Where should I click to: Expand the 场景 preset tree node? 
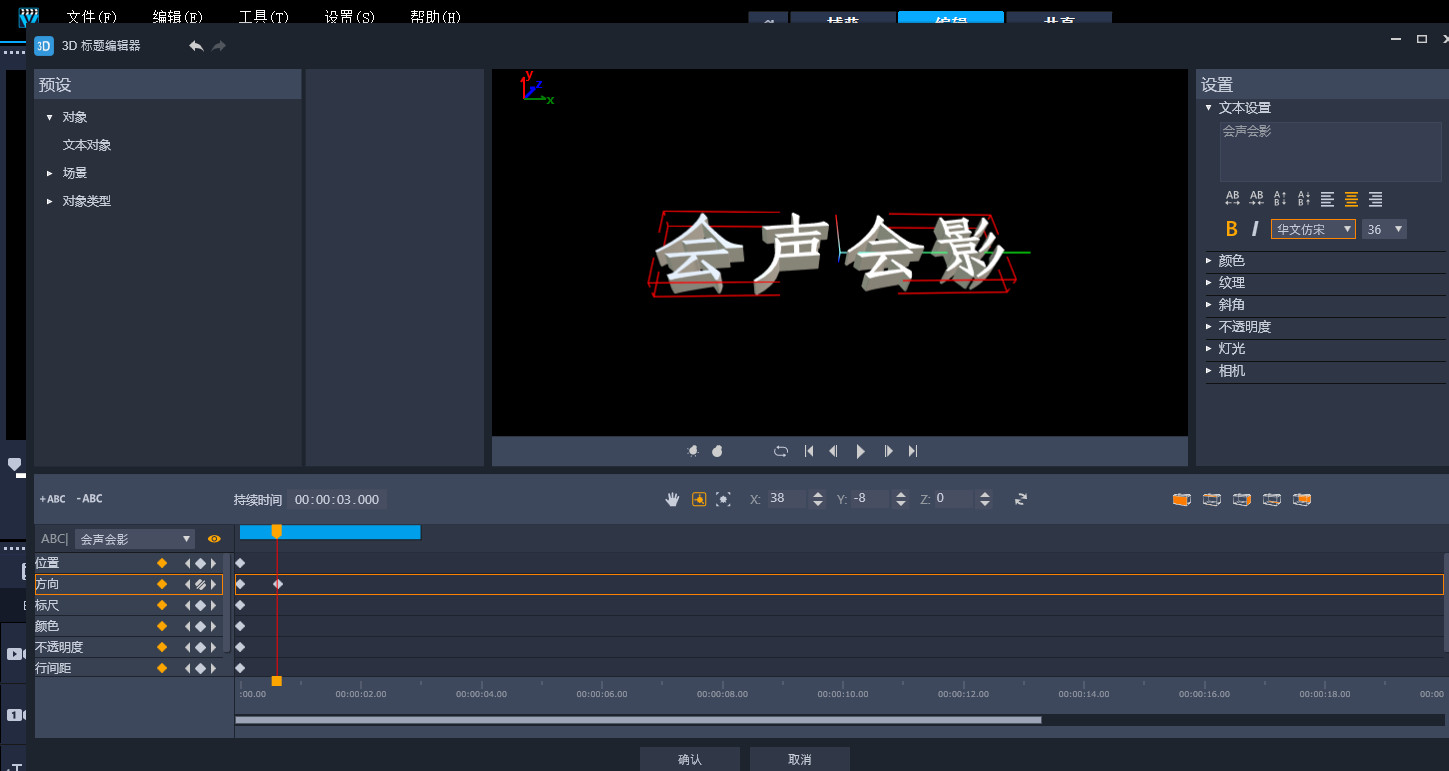point(49,173)
